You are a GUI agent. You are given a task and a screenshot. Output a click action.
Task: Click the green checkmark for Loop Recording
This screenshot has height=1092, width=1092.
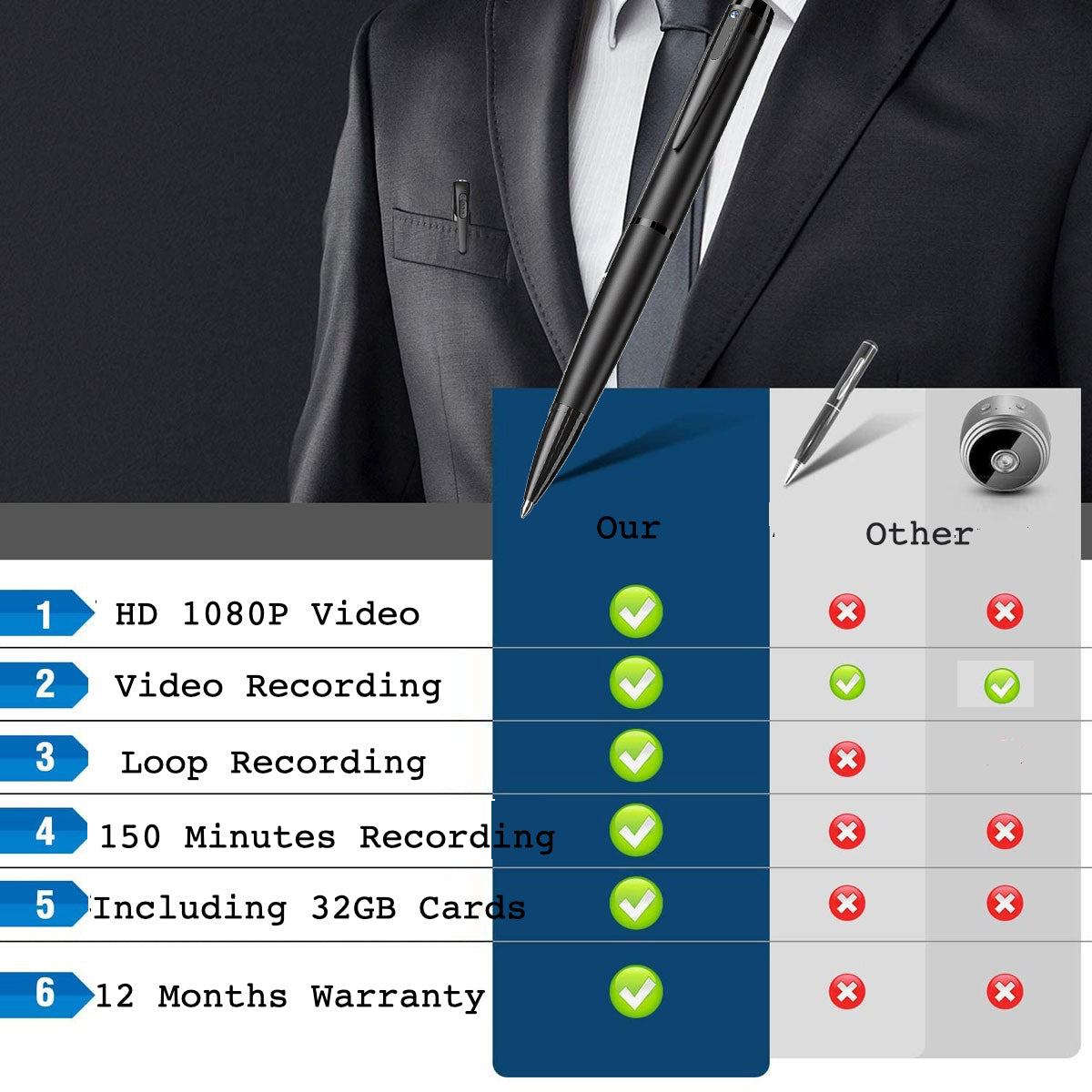636,755
